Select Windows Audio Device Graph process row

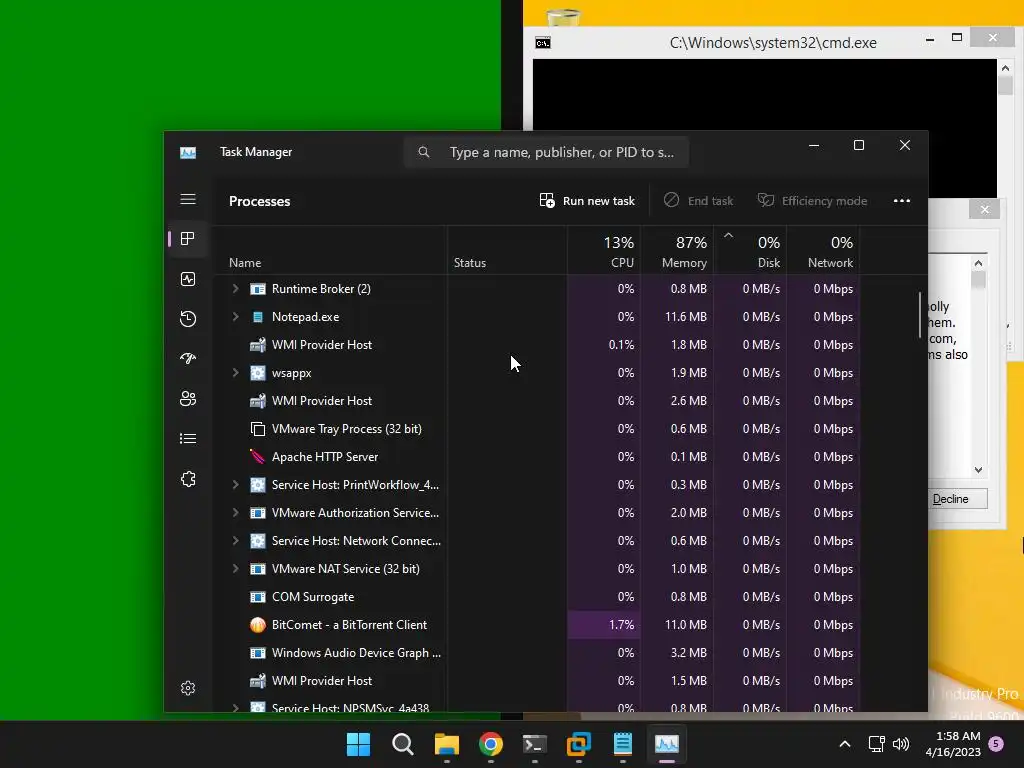[x=537, y=653]
